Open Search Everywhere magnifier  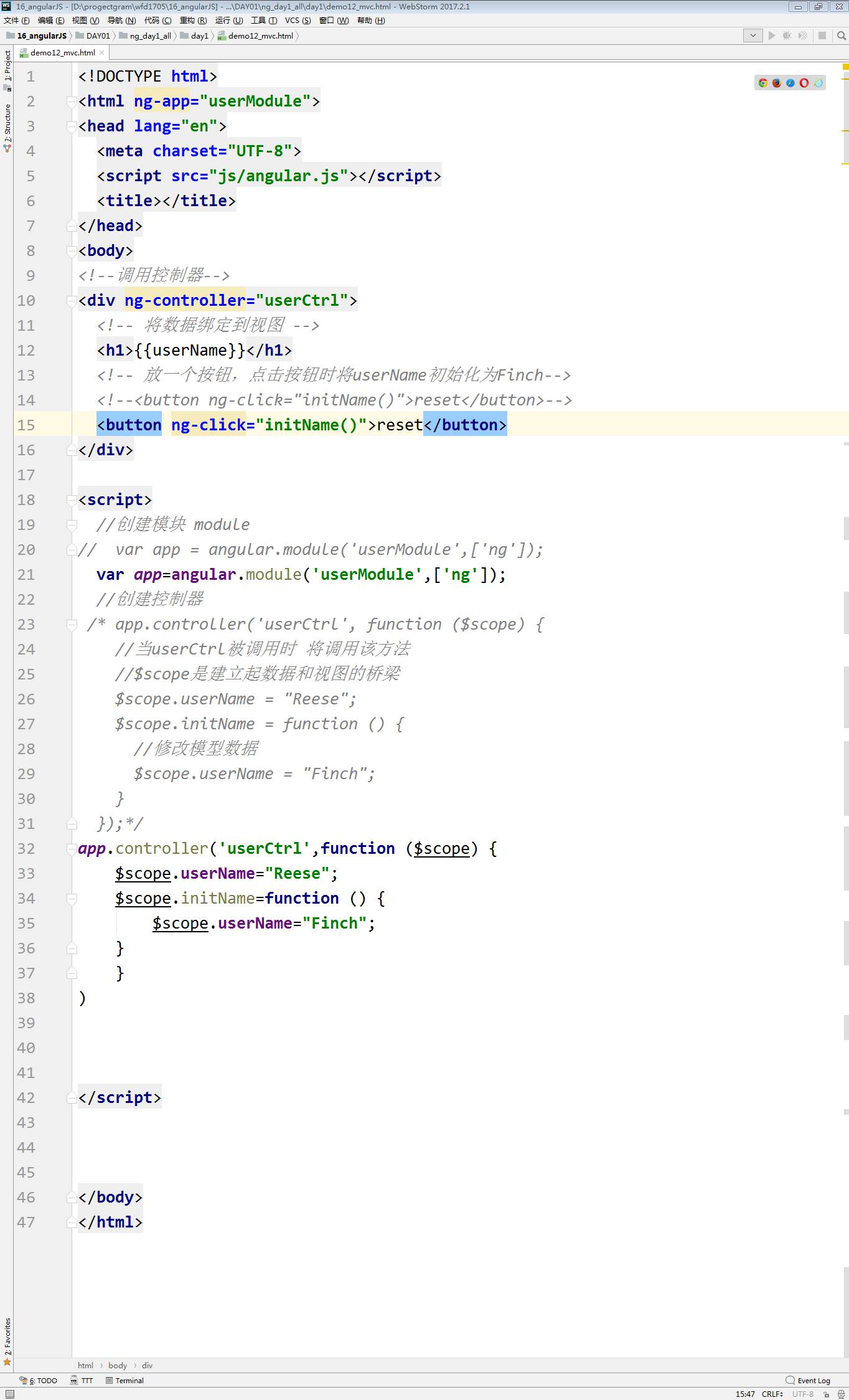[842, 35]
